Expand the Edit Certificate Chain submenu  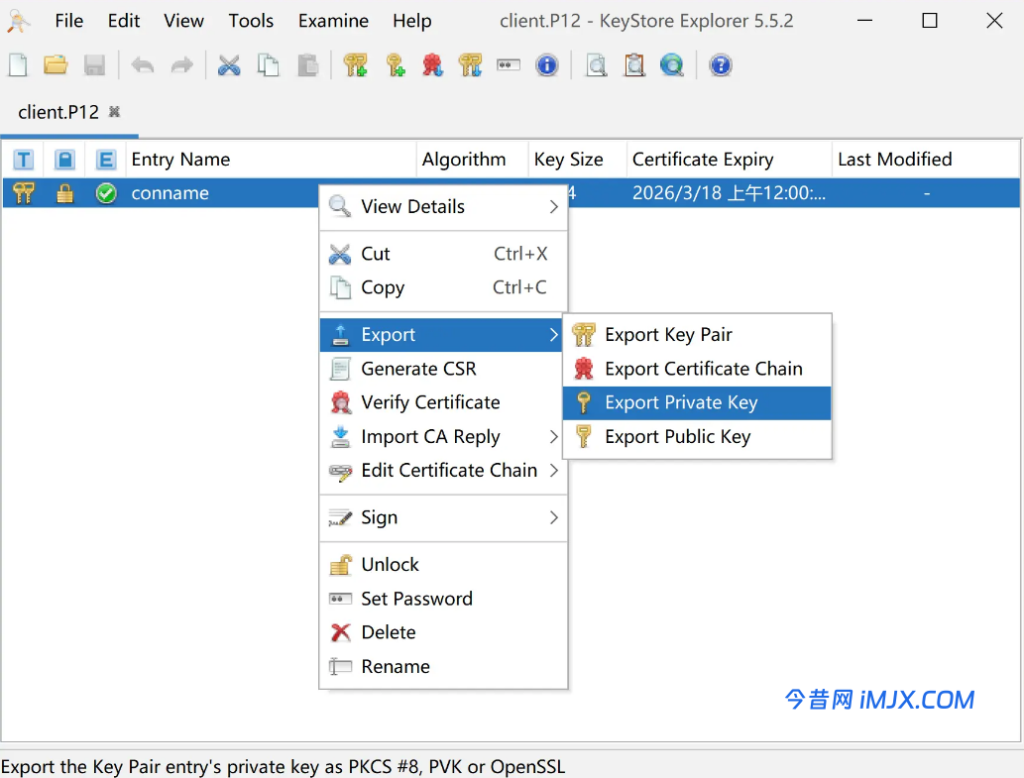[443, 470]
